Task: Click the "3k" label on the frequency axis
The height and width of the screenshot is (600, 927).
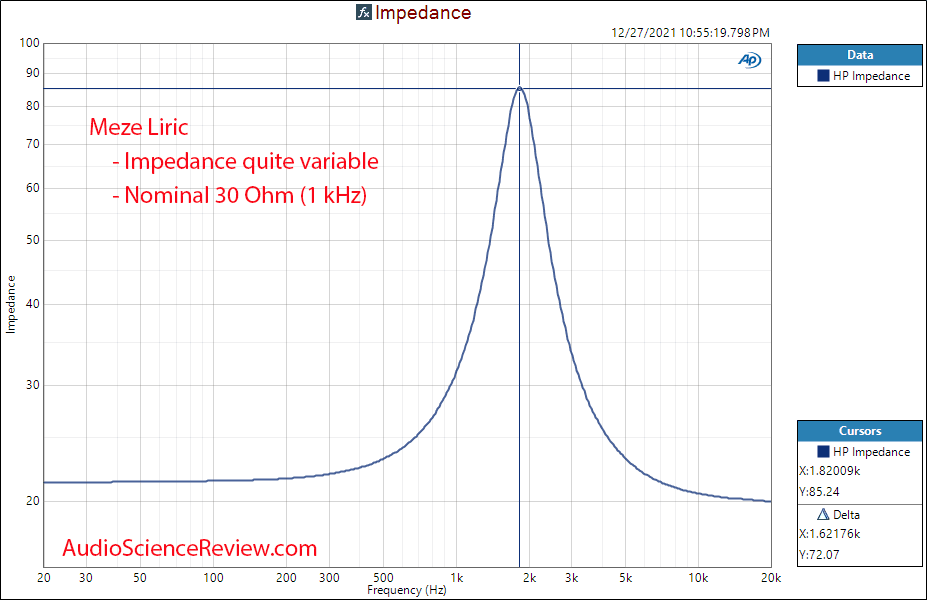Action: point(572,578)
